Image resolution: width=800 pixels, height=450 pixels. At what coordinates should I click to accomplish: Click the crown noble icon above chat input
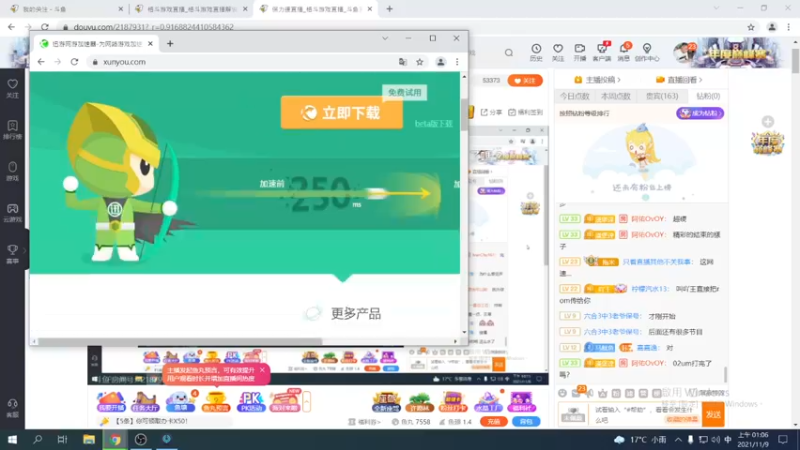(x=603, y=393)
